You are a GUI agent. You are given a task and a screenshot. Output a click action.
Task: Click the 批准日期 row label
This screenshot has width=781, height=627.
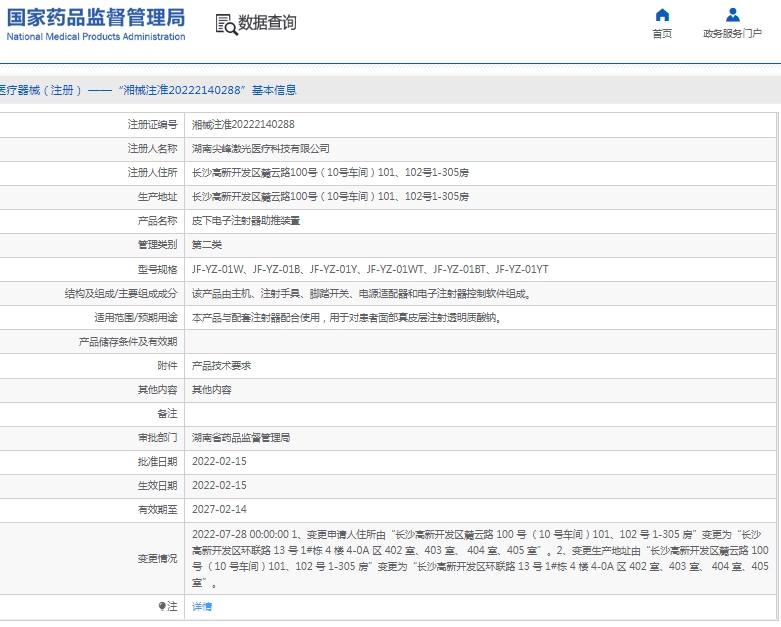[157, 461]
